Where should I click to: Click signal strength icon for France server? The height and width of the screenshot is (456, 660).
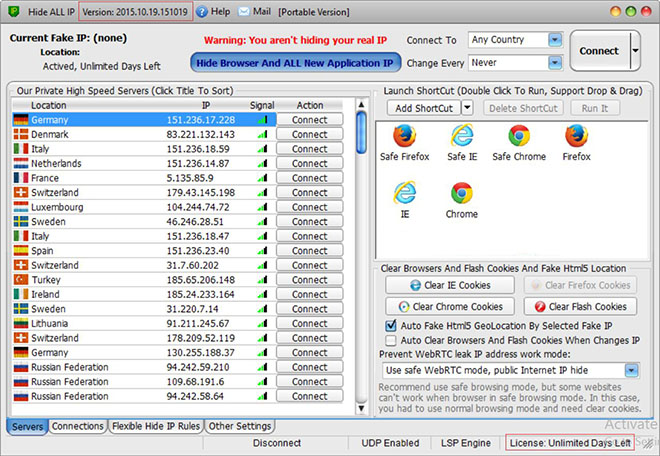tap(262, 178)
